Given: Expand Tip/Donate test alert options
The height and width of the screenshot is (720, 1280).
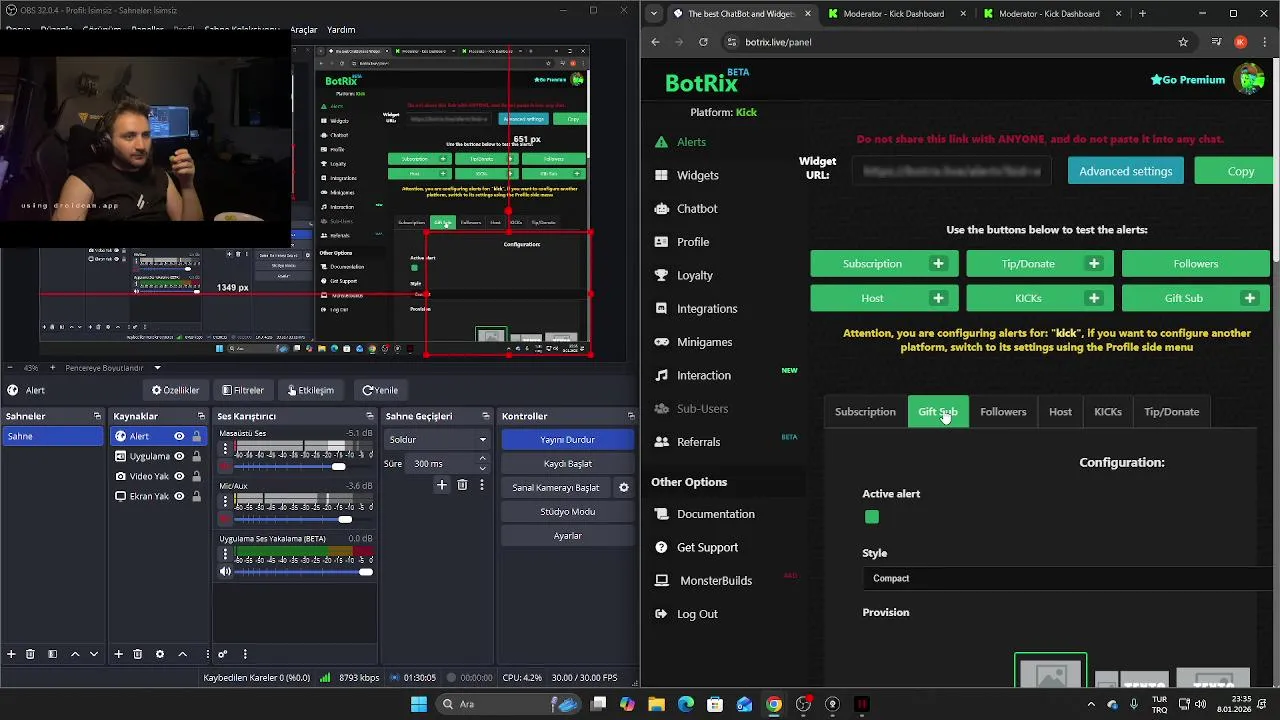Looking at the screenshot, I should tap(1094, 264).
